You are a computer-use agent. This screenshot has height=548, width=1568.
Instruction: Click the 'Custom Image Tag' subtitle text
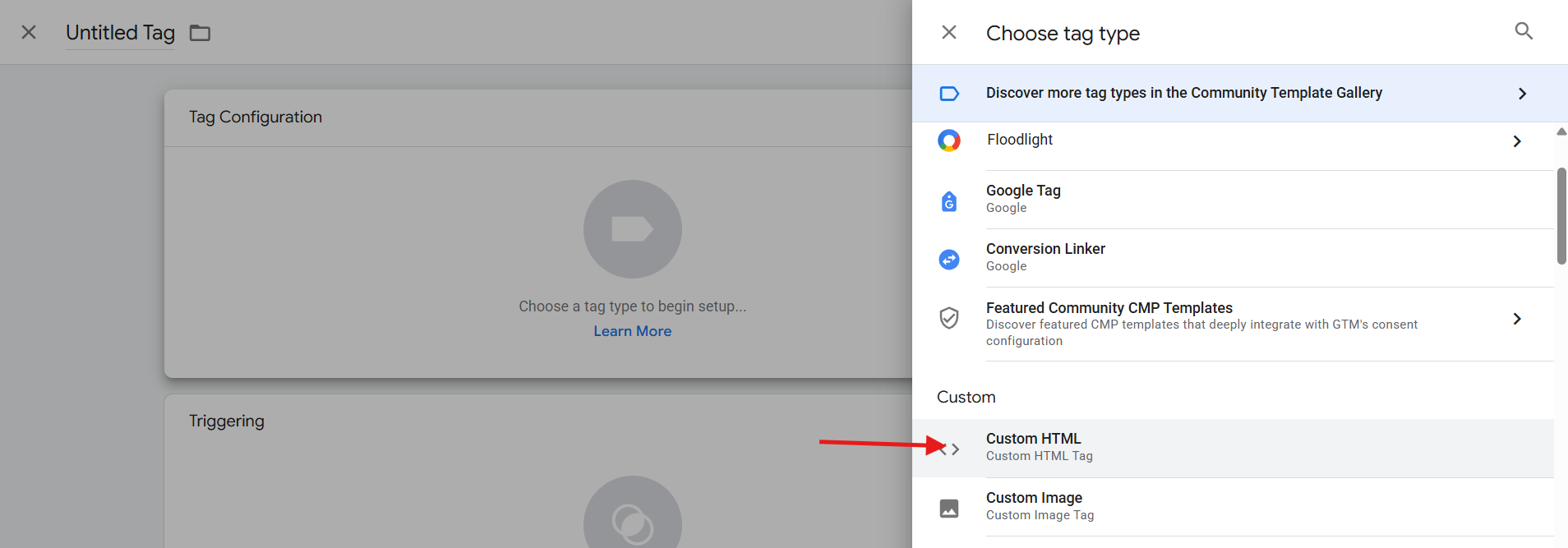1040,515
